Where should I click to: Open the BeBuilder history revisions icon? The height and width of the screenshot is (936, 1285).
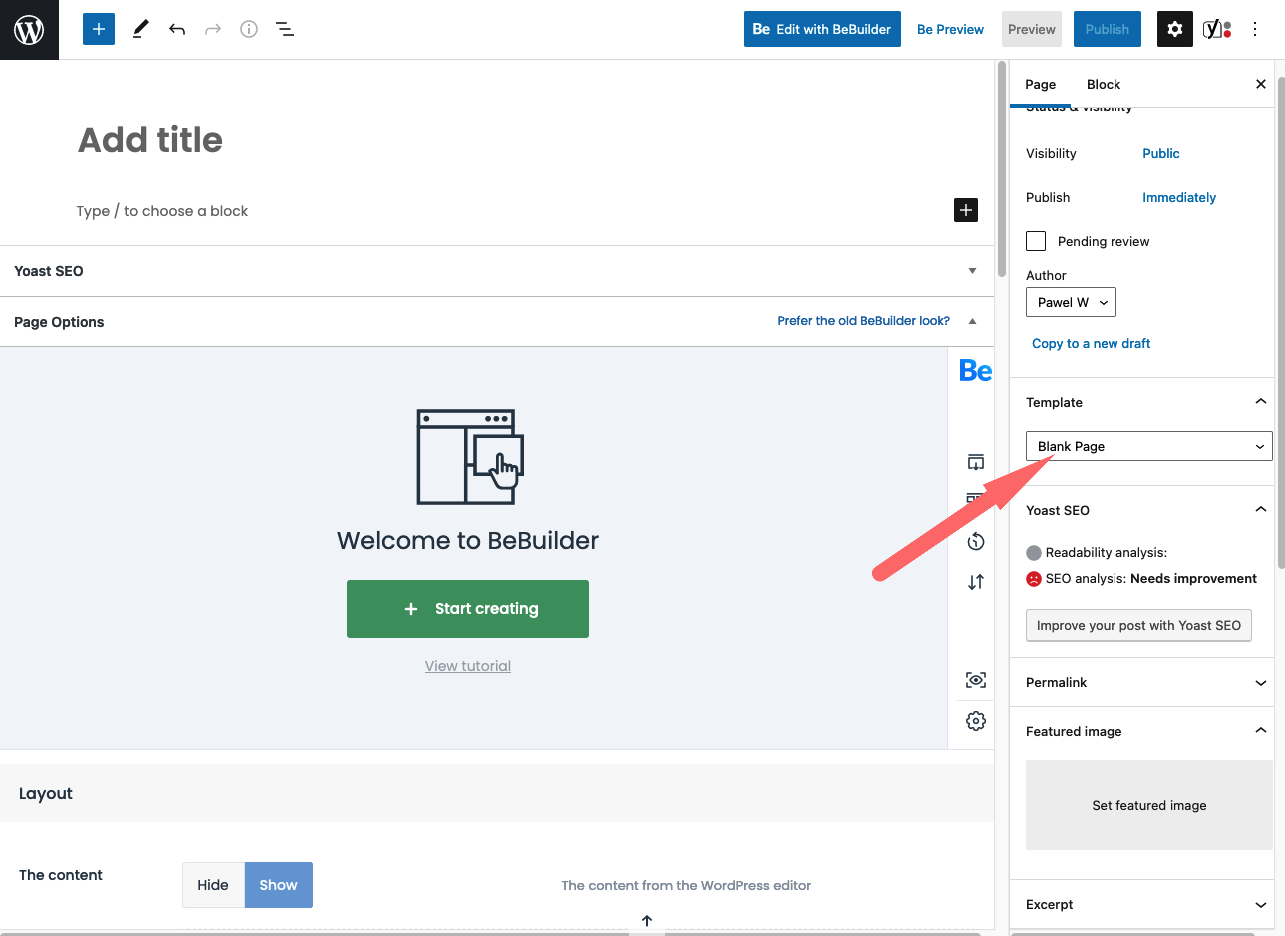[976, 541]
